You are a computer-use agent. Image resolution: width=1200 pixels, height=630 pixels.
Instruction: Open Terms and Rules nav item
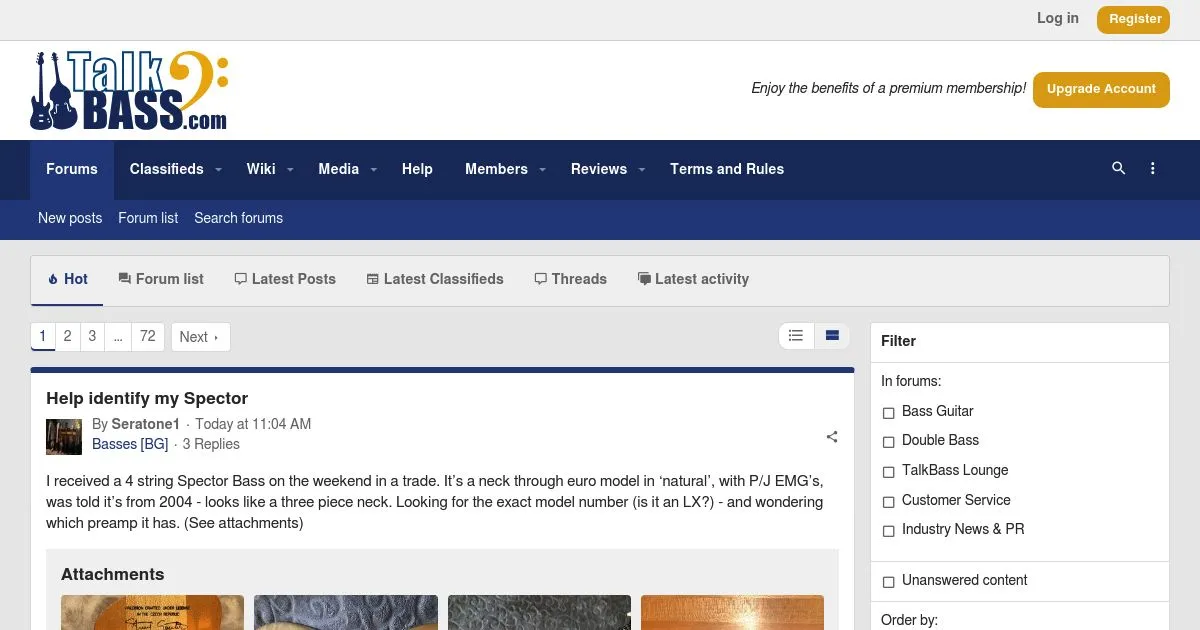pos(727,169)
